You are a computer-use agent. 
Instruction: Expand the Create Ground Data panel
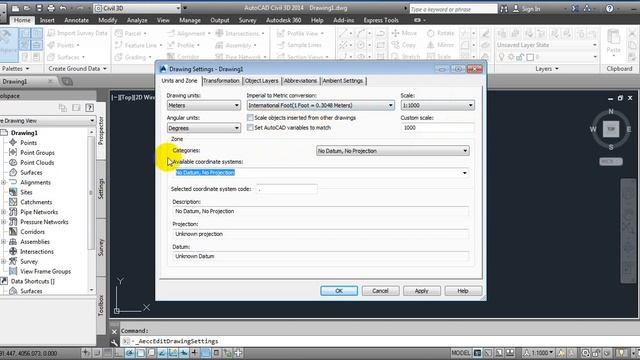(x=78, y=69)
